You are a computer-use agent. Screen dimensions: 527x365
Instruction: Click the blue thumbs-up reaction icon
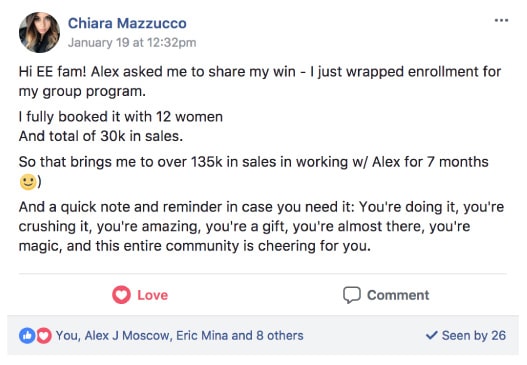pos(27,335)
